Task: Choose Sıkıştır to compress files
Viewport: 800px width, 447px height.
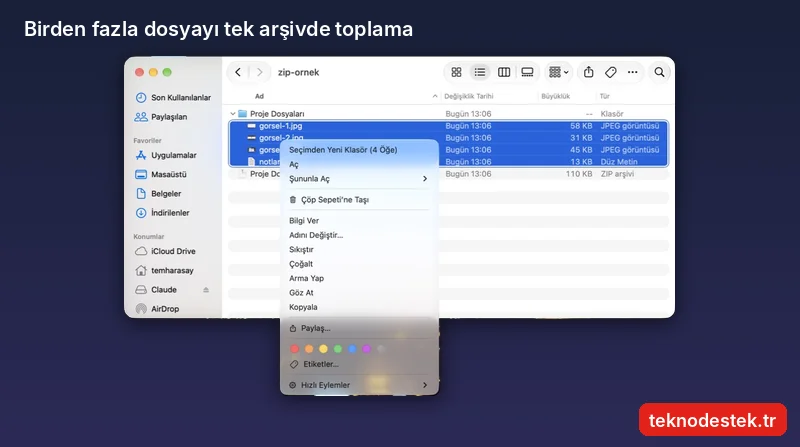Action: click(359, 250)
